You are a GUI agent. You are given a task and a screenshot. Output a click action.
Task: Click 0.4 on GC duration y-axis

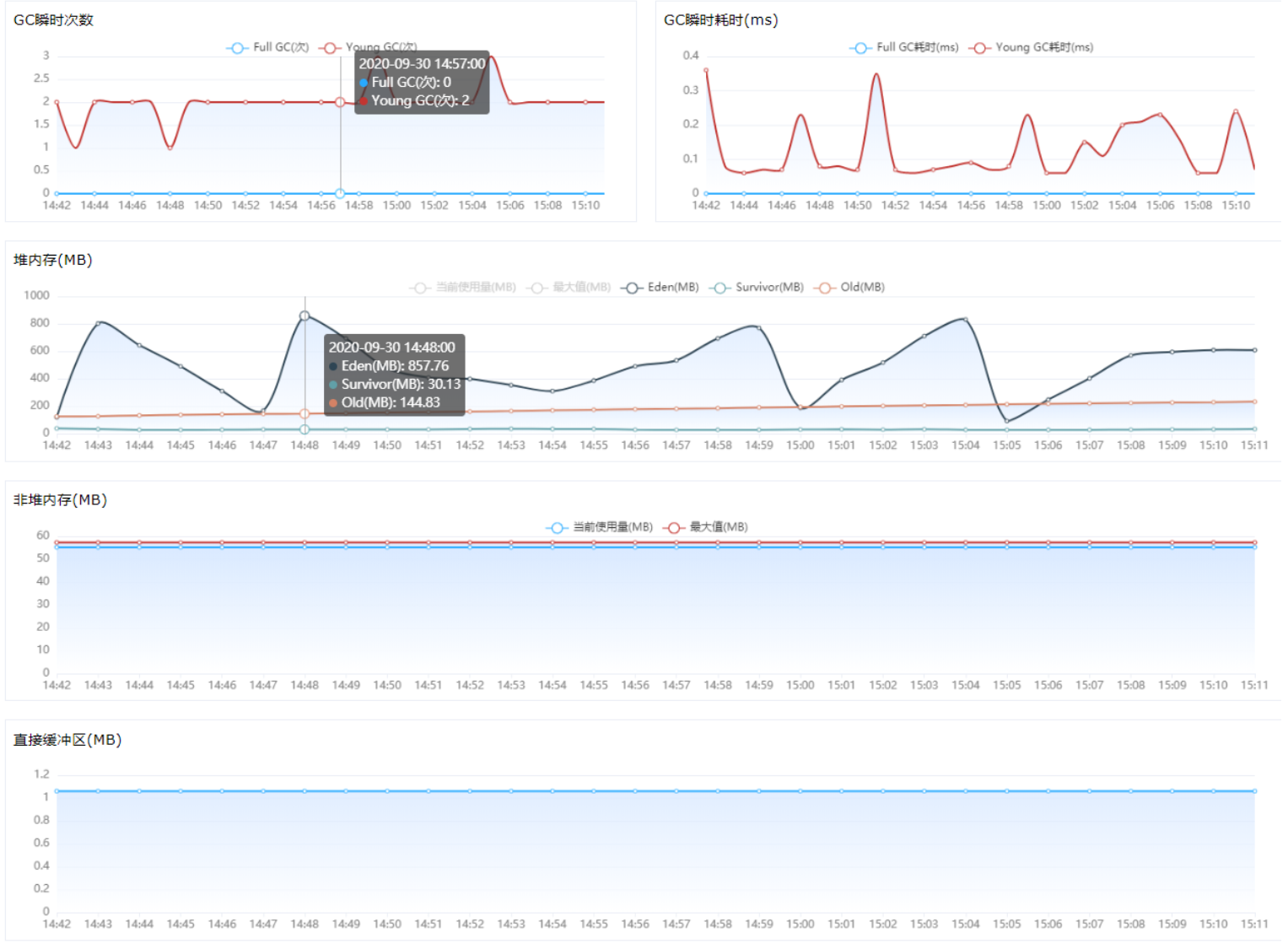[691, 56]
